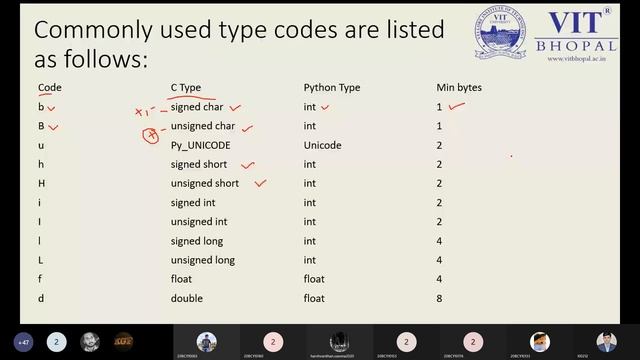This screenshot has height=360, width=640.
Task: Click the round VIT university seal
Action: (x=500, y=33)
